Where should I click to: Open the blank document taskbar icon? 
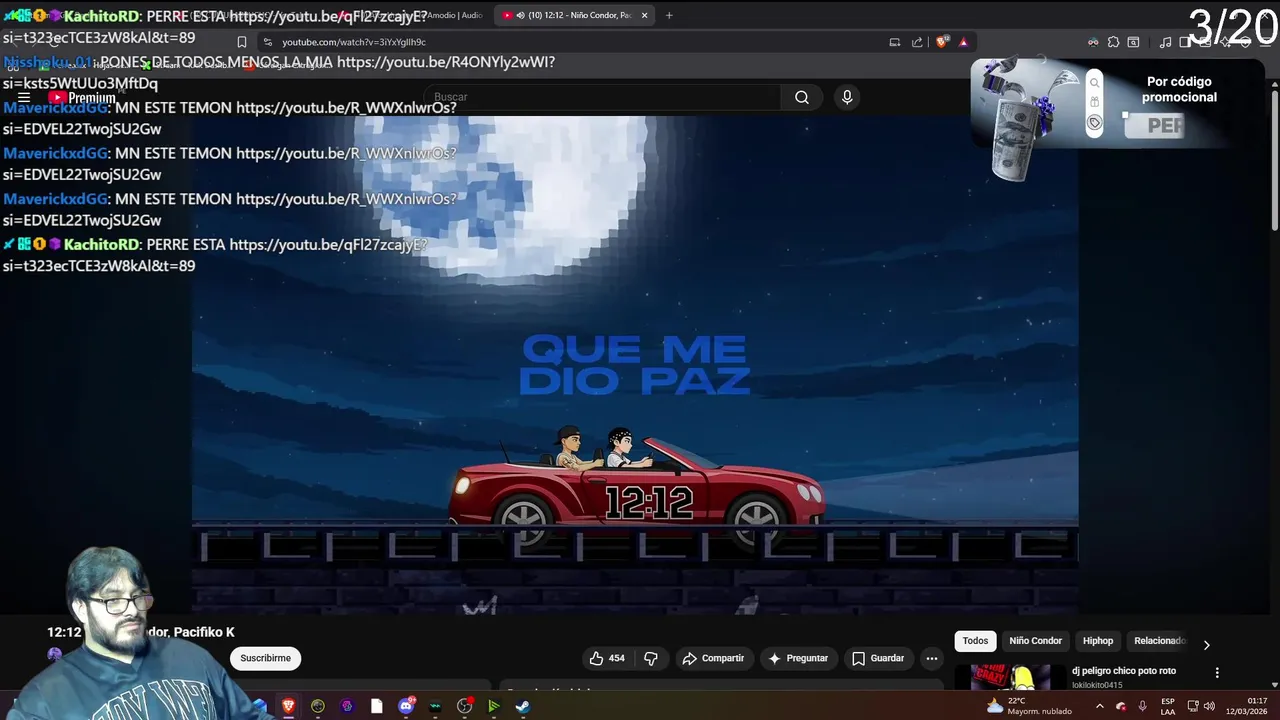tap(377, 706)
